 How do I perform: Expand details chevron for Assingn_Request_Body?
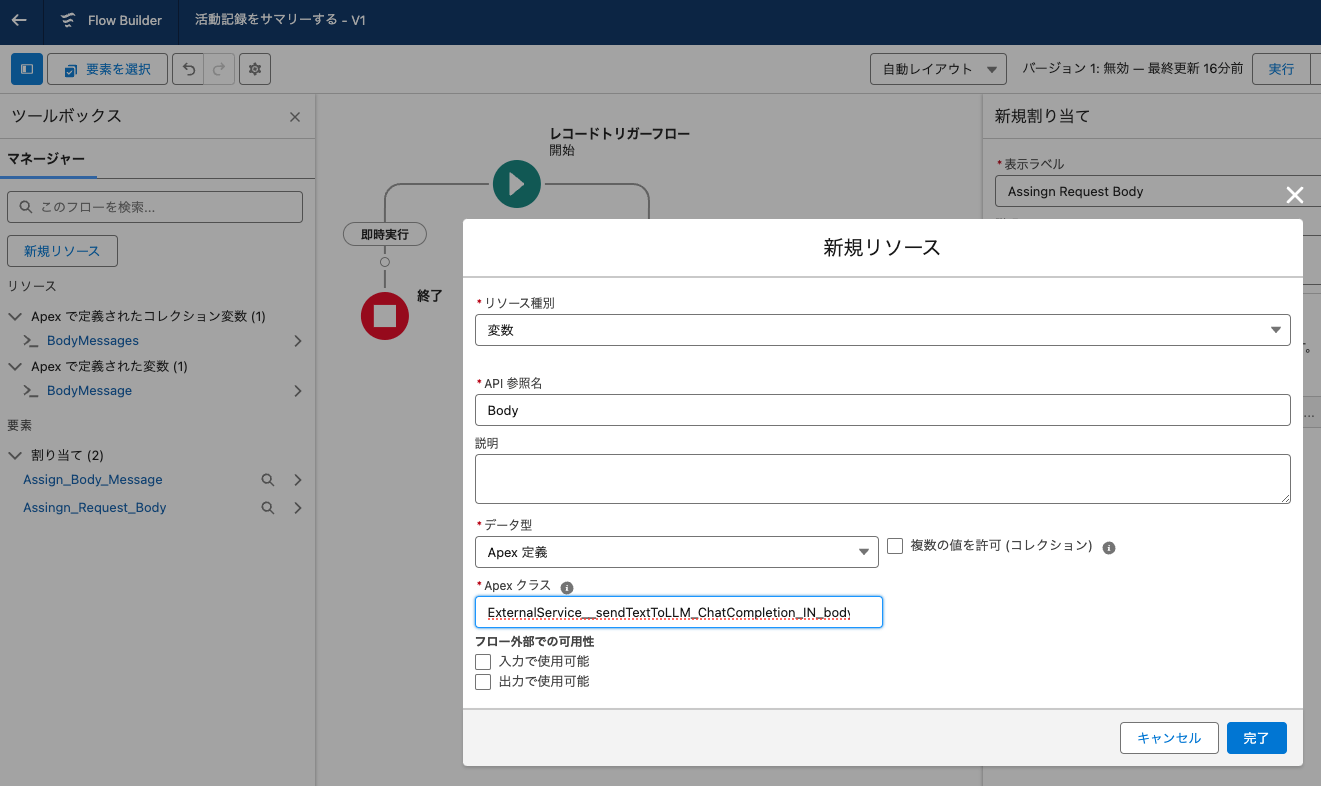pos(298,508)
